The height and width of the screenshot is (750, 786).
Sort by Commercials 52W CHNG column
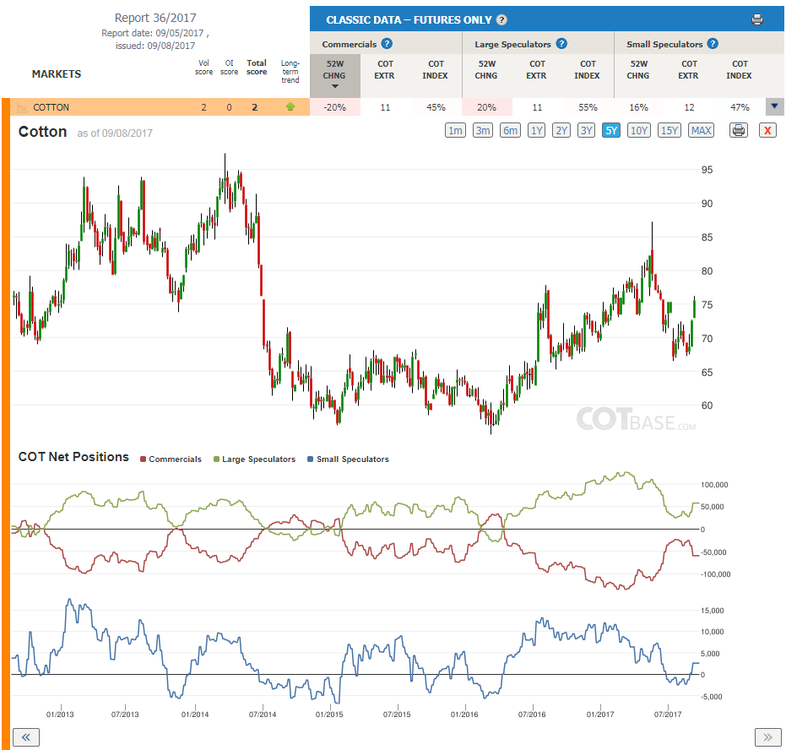pyautogui.click(x=334, y=75)
